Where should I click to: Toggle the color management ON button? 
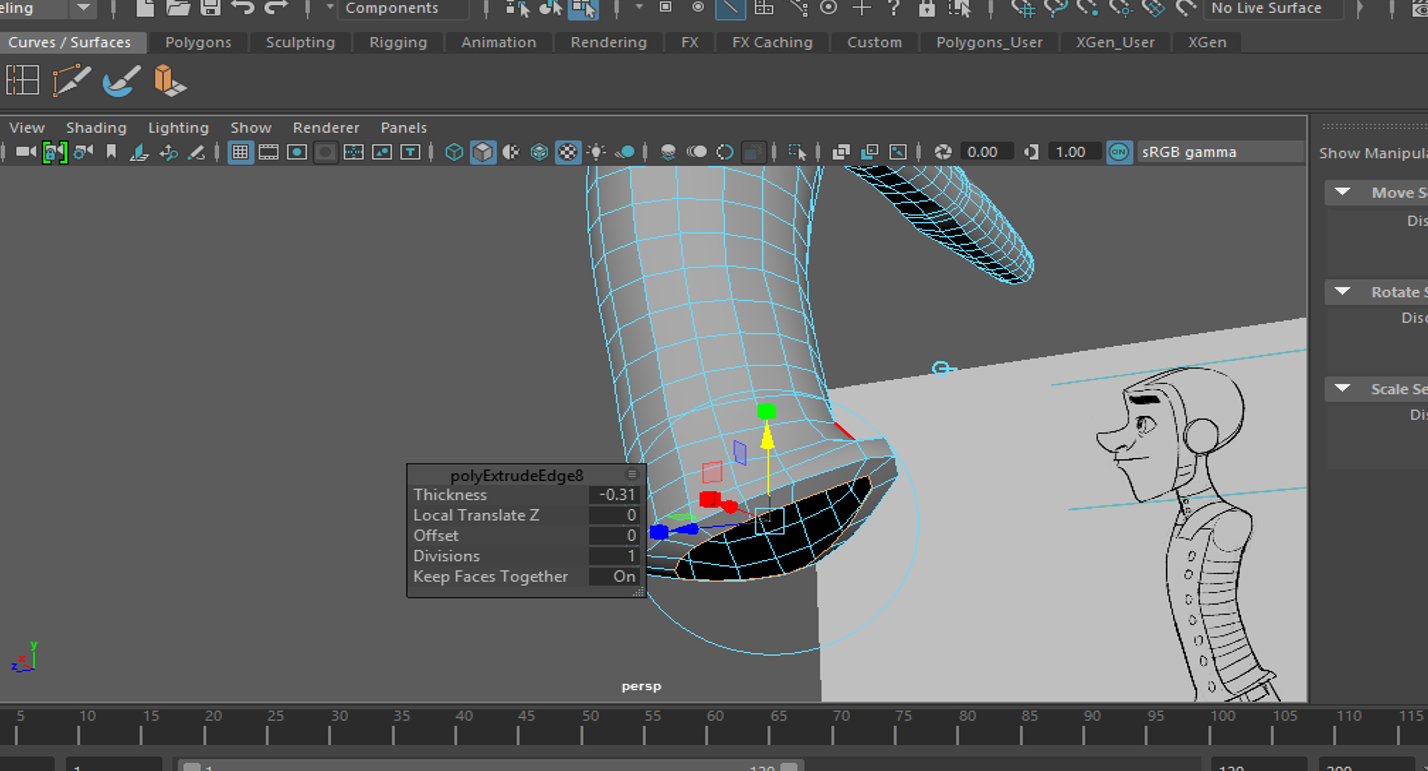tap(1119, 152)
